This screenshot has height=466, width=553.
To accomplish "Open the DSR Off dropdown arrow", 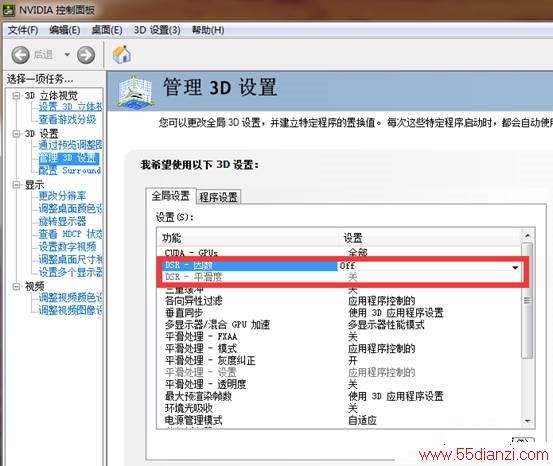I will coord(515,267).
